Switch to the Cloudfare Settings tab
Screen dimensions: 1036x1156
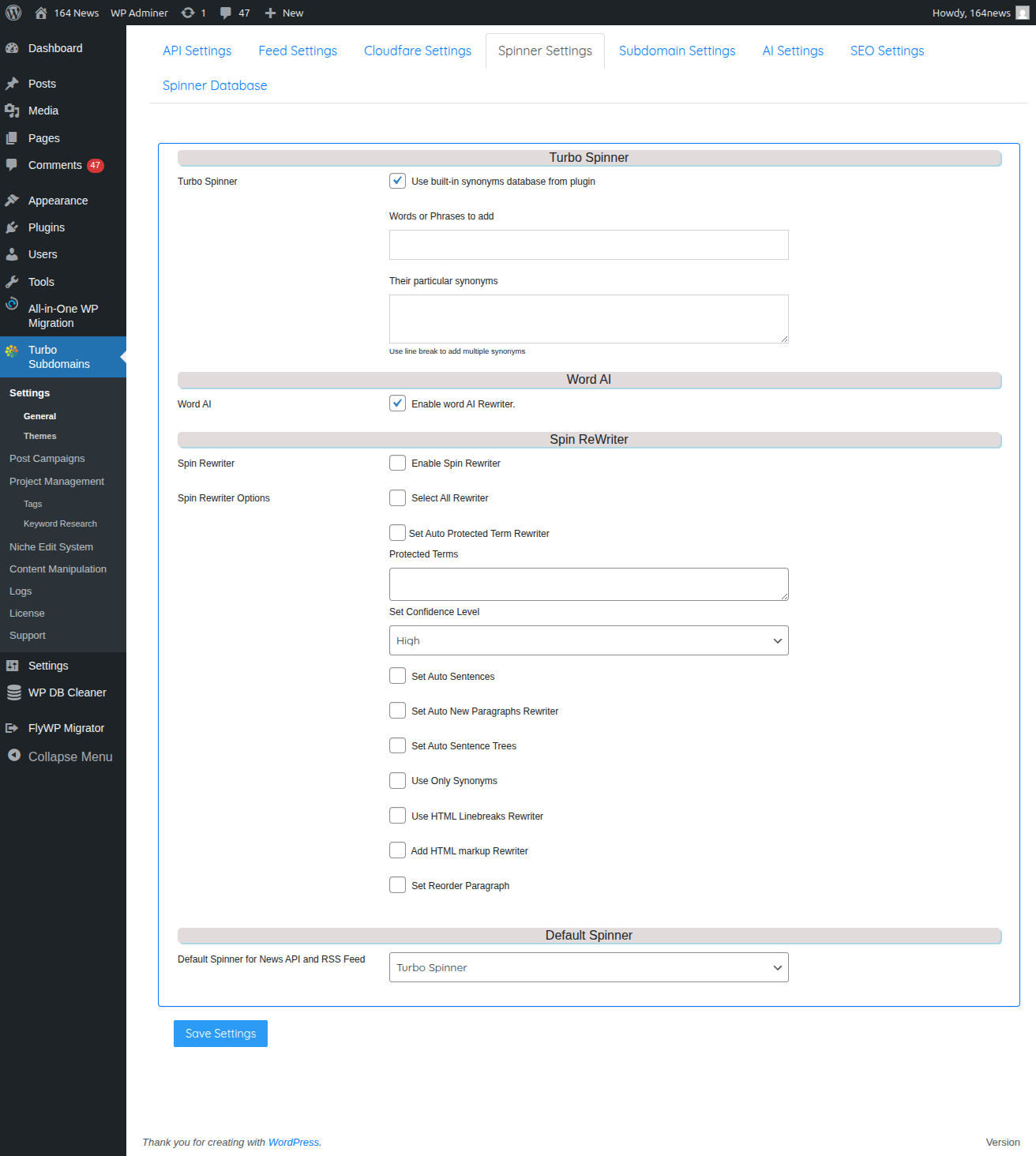click(417, 51)
